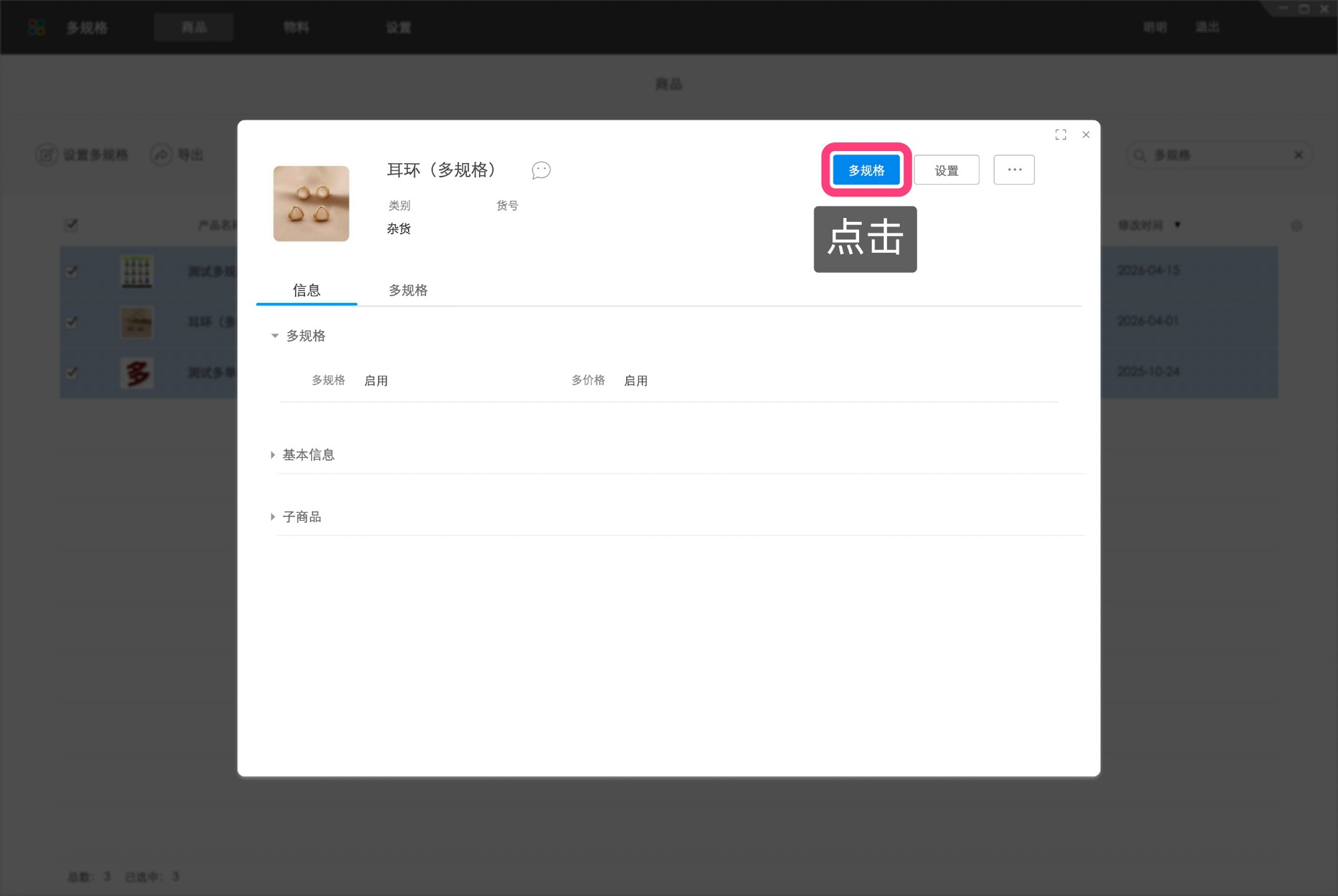Expand the 子商品 section
The width and height of the screenshot is (1338, 896).
click(x=272, y=517)
